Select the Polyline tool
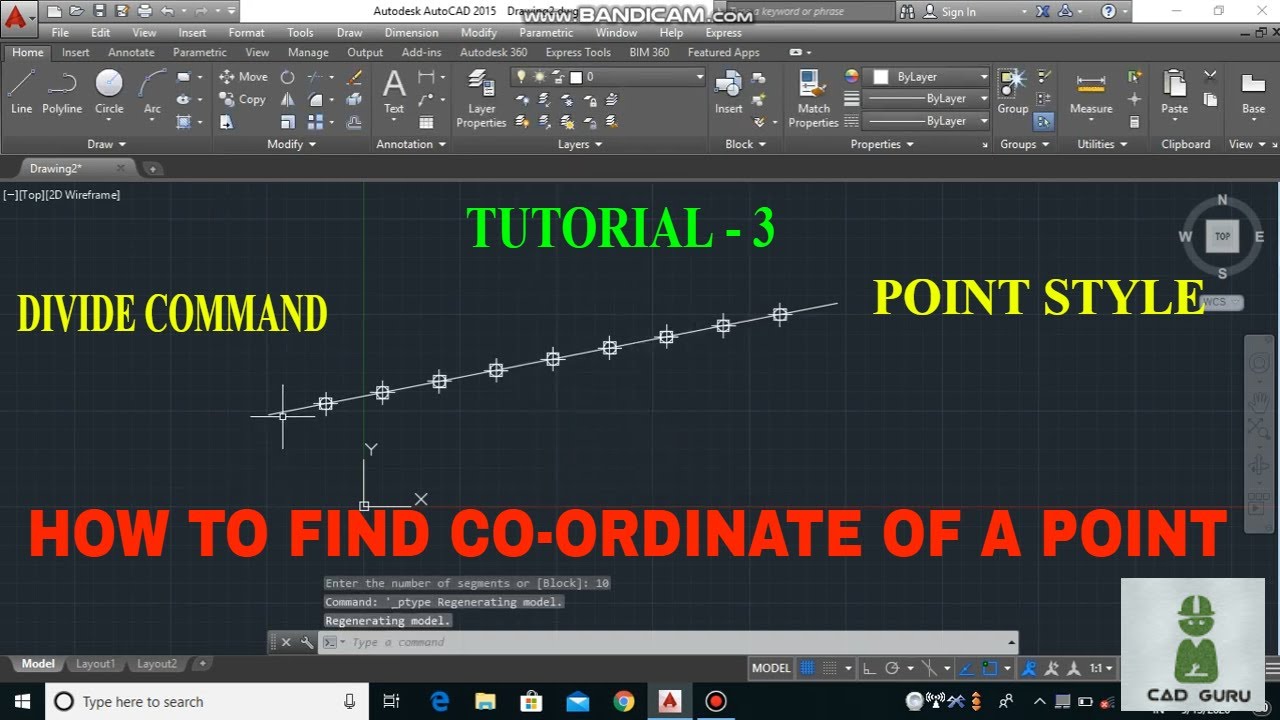1280x720 pixels. point(62,92)
